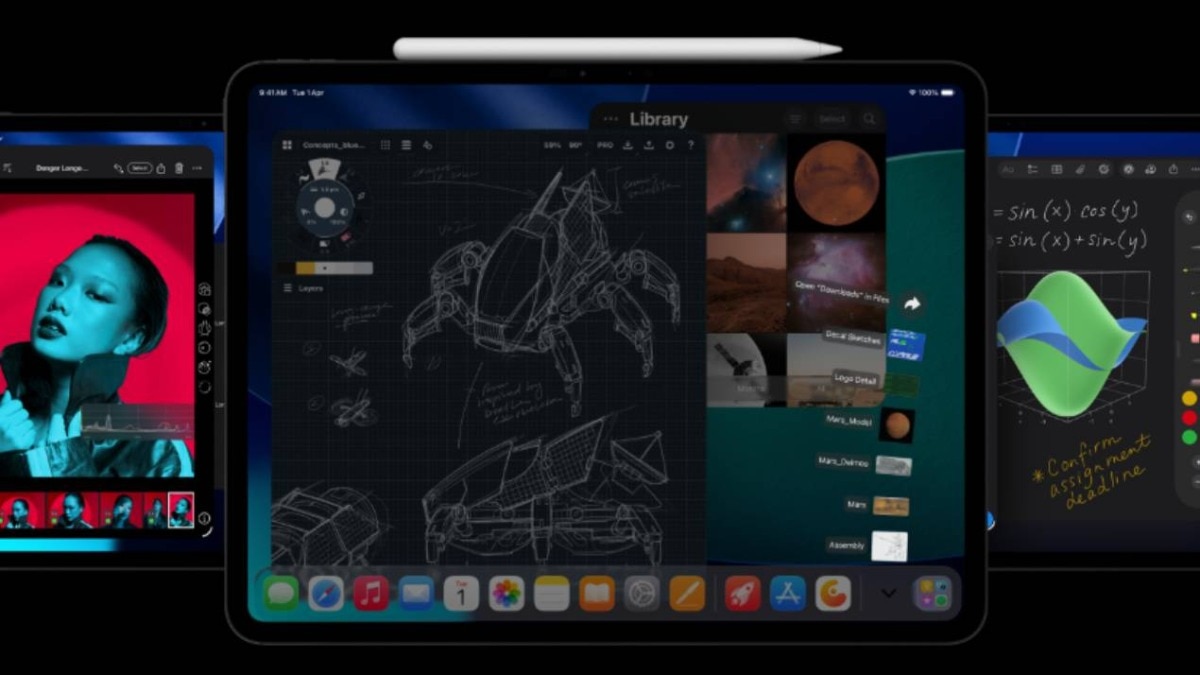The height and width of the screenshot is (675, 1200).
Task: Toggle the lines overlay icon in Concepts toolbar
Action: (x=406, y=145)
